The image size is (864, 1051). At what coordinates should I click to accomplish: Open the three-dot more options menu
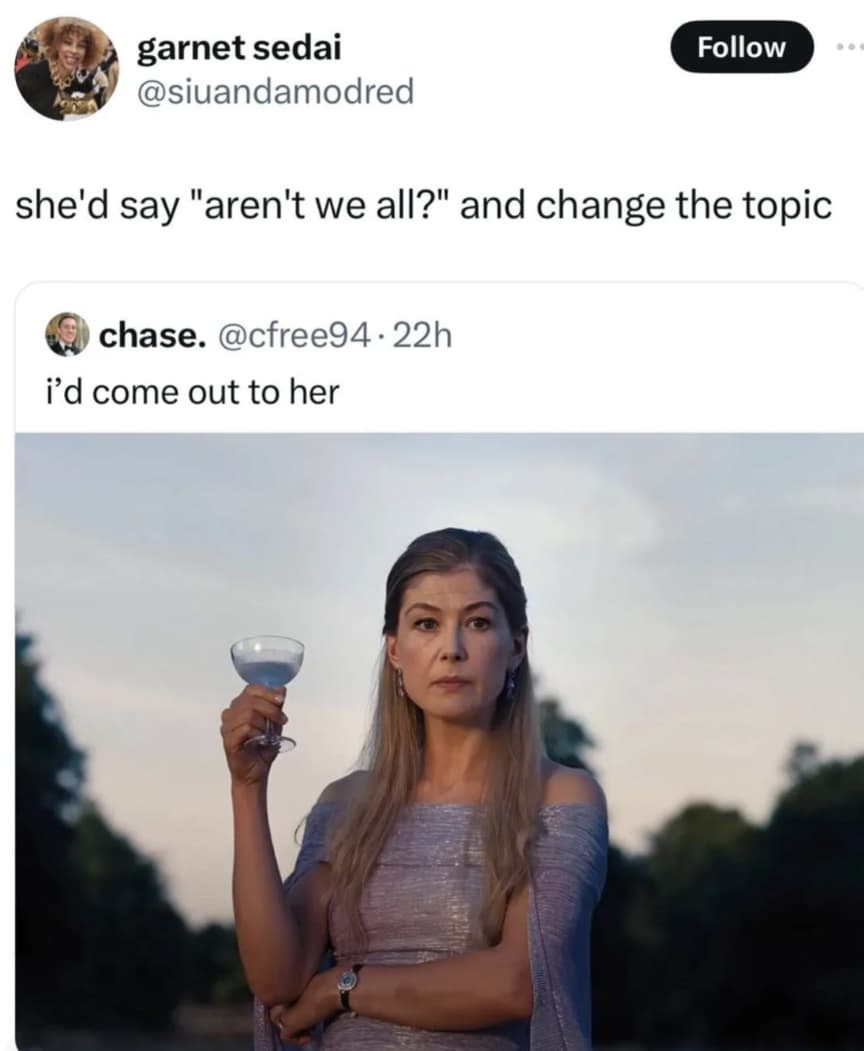[x=851, y=47]
